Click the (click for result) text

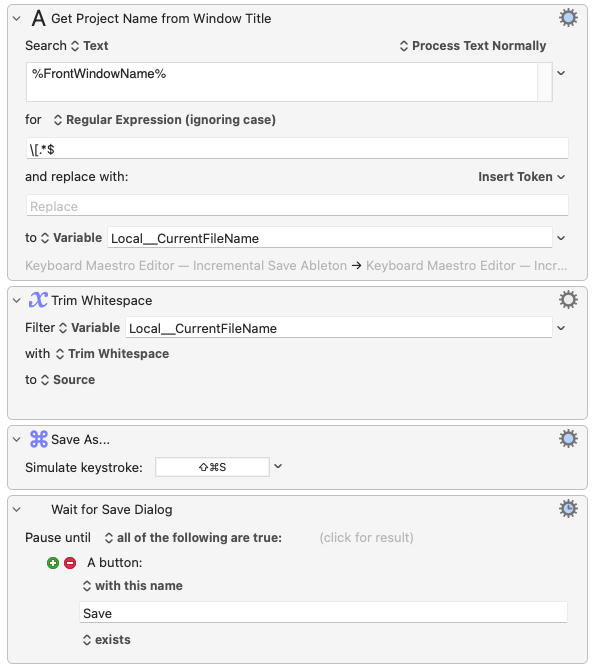[x=366, y=538]
